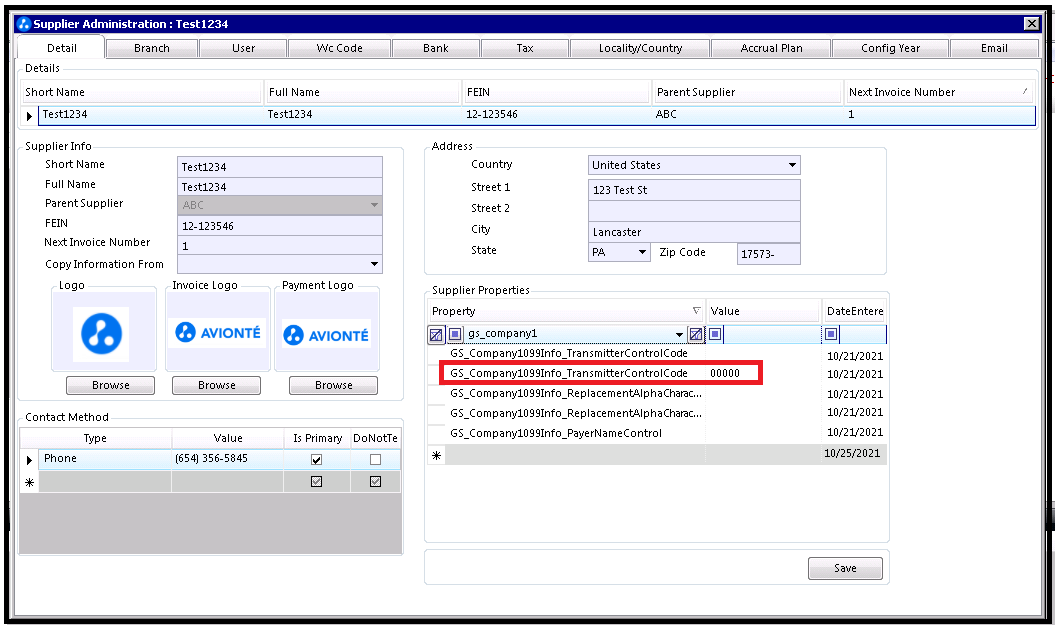This screenshot has width=1055, height=626.
Task: Select the supplier Logo image
Action: (102, 334)
